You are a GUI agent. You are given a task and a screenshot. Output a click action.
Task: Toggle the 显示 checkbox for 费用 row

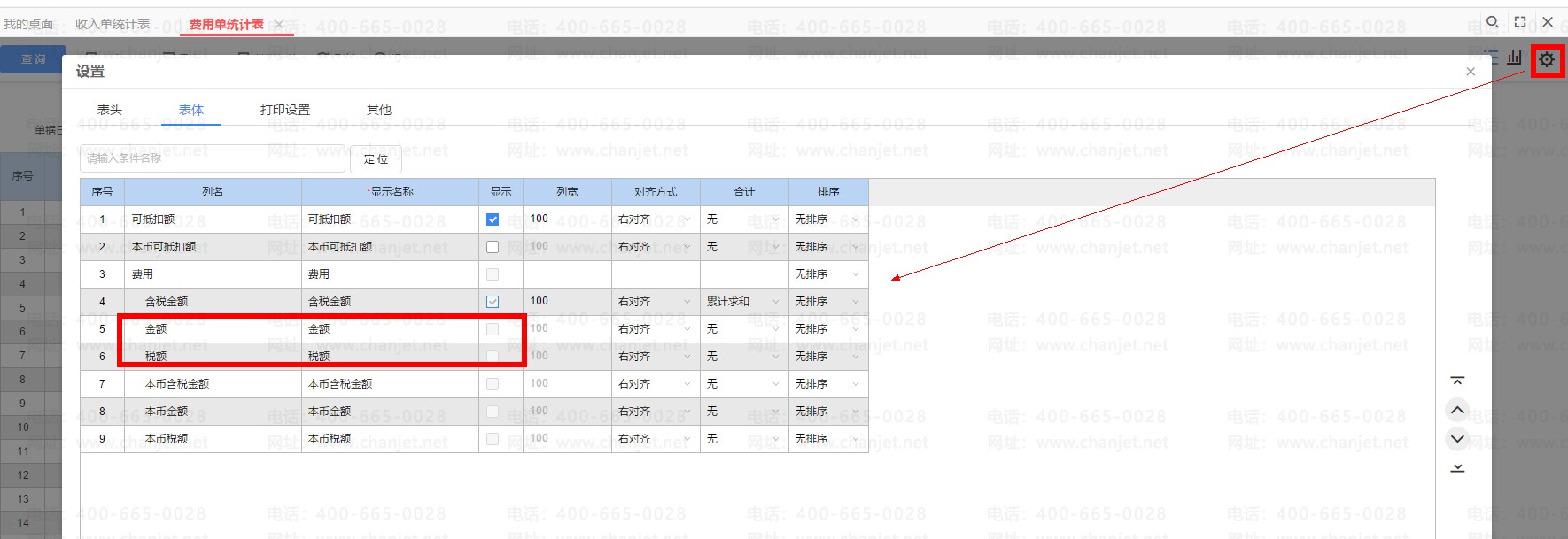pyautogui.click(x=493, y=274)
